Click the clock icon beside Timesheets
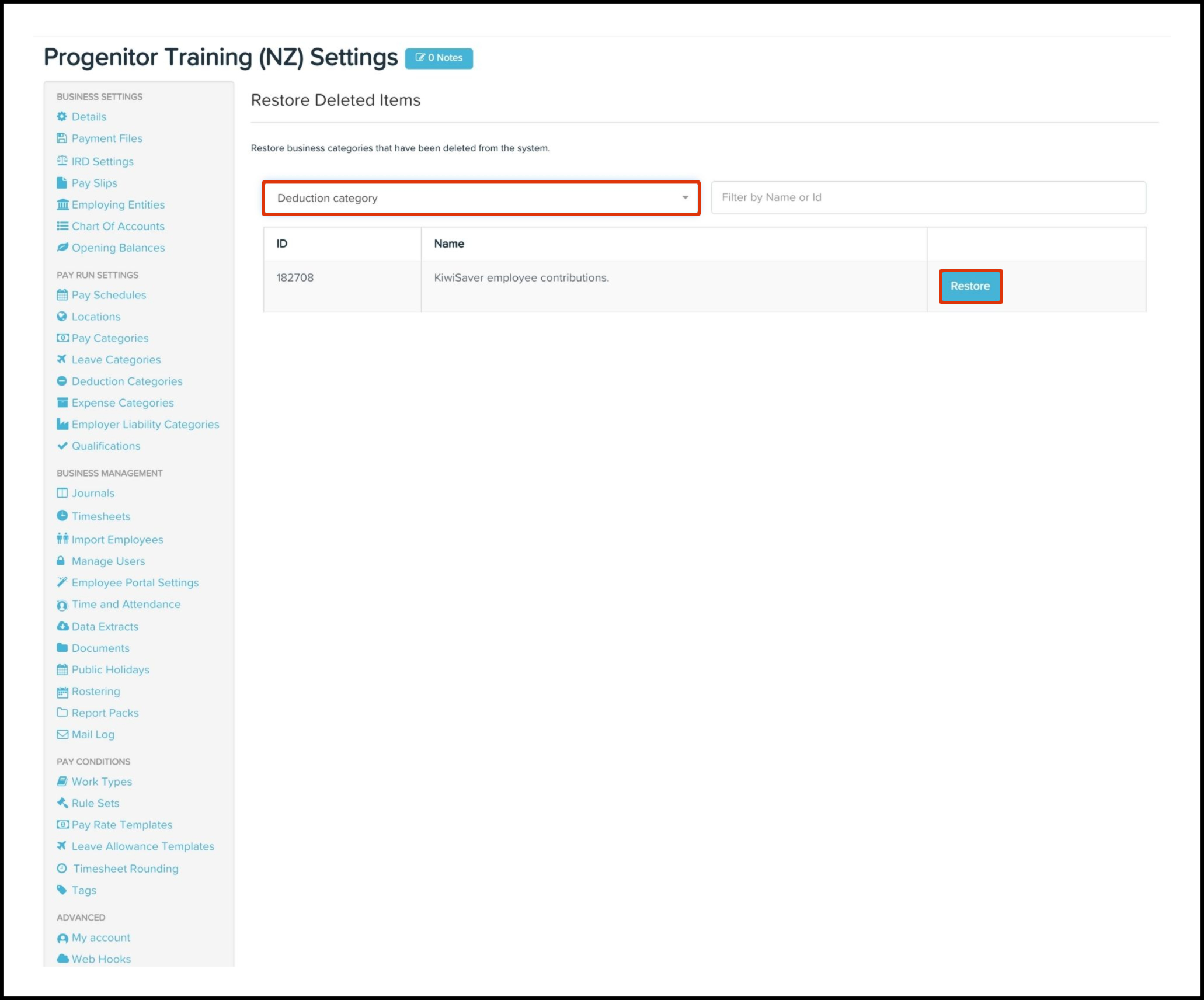The width and height of the screenshot is (1204, 1000). click(62, 516)
